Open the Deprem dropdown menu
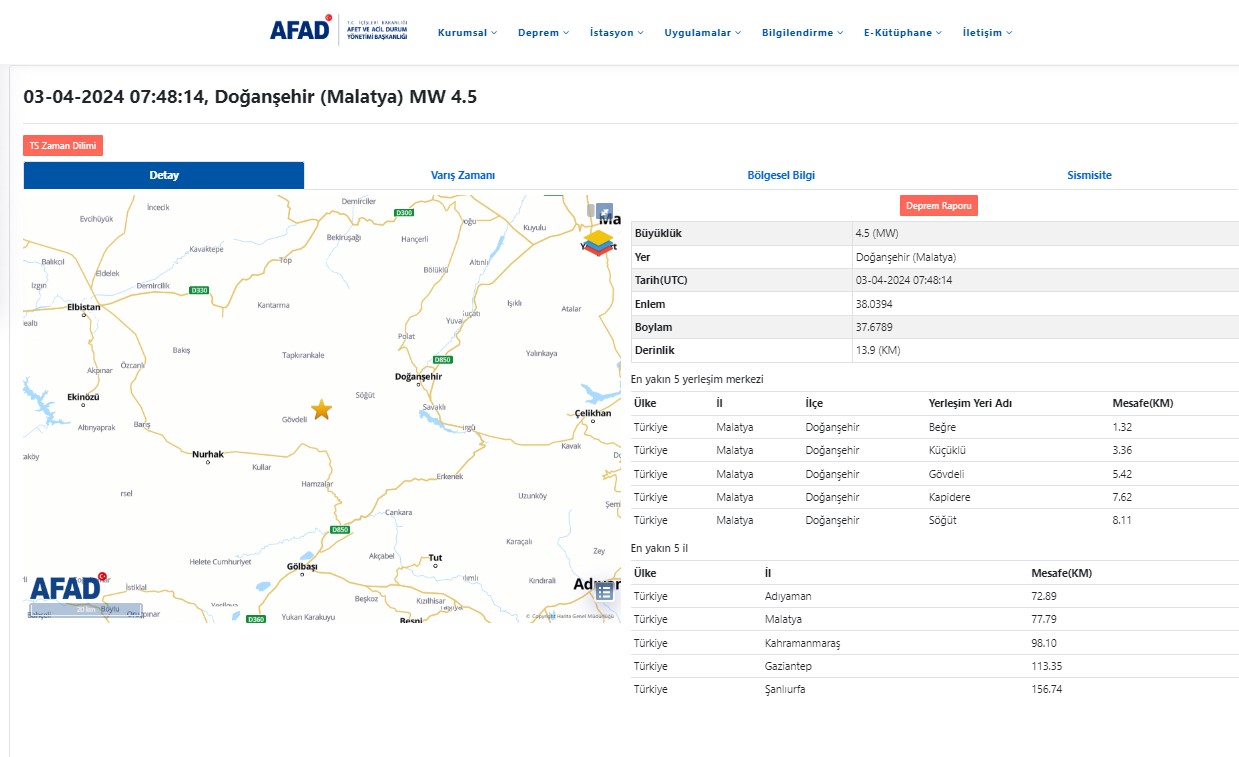Viewport: 1239px width, 757px height. pyautogui.click(x=543, y=33)
